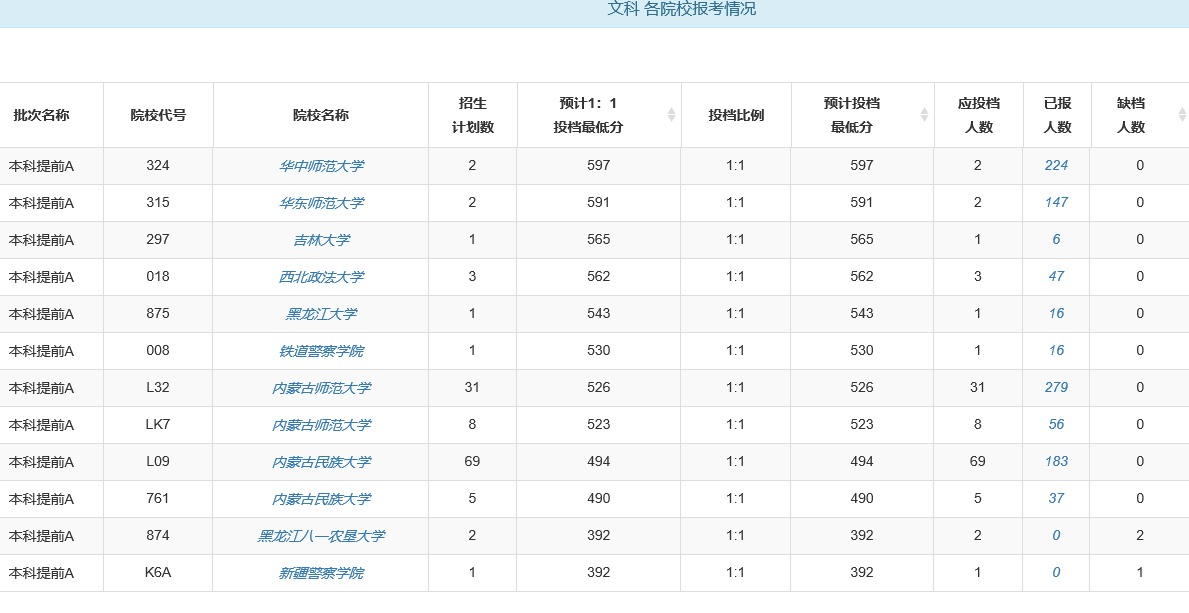Click applicant count 183 link

coord(1056,462)
